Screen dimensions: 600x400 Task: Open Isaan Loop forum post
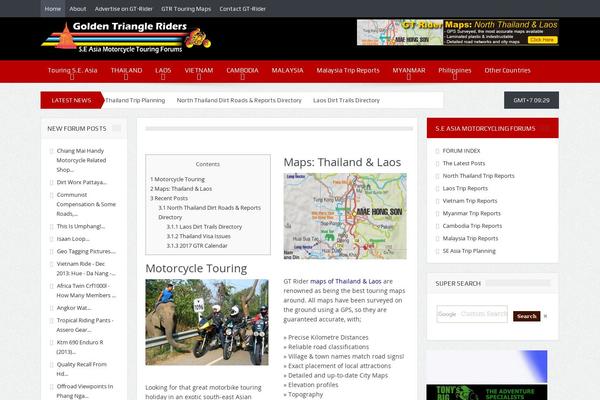click(x=73, y=239)
